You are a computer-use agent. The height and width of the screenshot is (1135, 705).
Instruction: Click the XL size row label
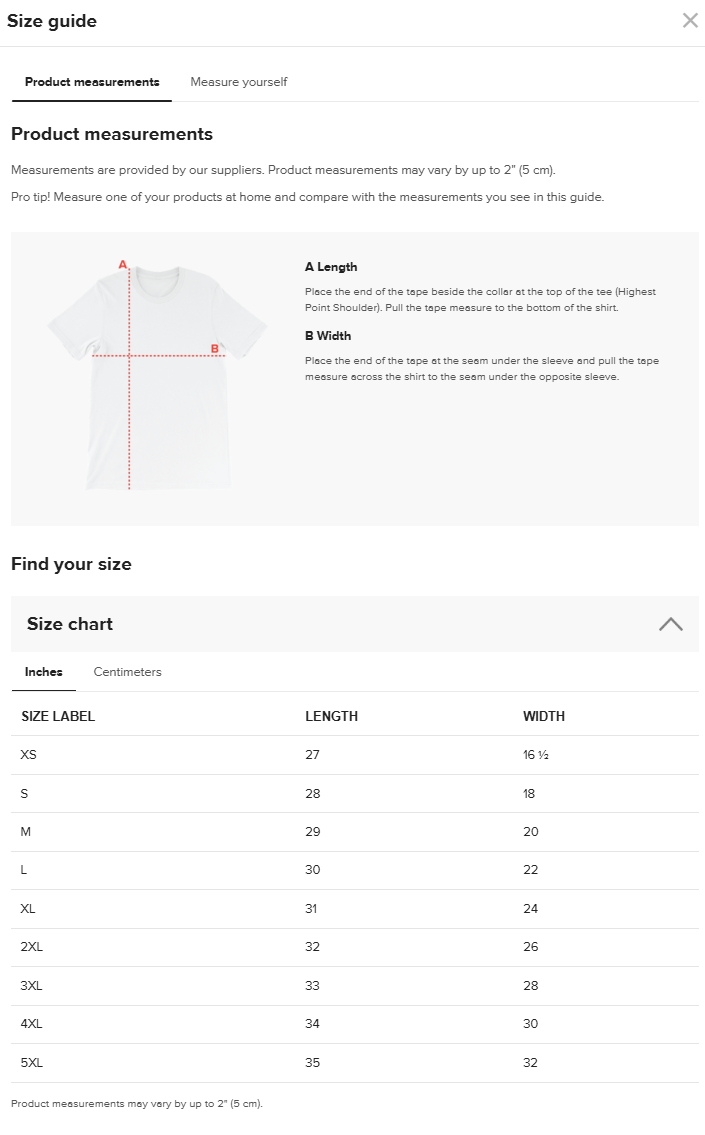(x=28, y=909)
